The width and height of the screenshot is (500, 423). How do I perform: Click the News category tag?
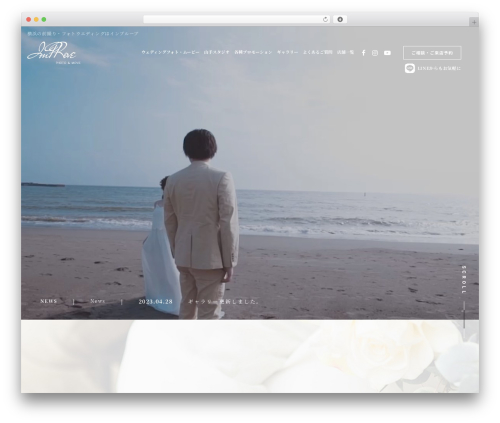[98, 301]
